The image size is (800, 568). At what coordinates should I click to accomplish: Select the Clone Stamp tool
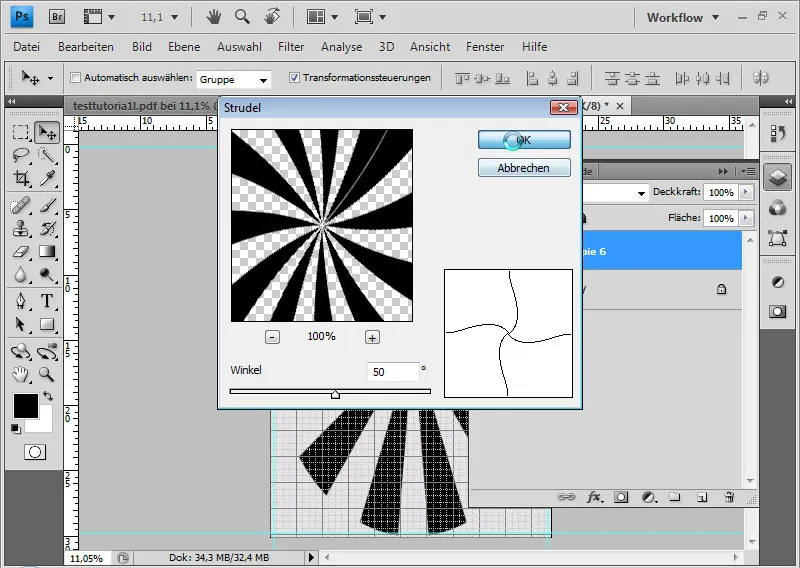[20, 229]
